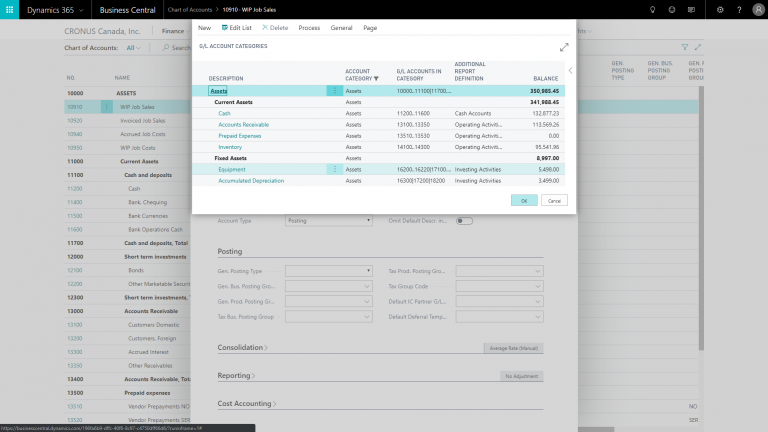Open Page menu
768x432 pixels.
pyautogui.click(x=370, y=28)
